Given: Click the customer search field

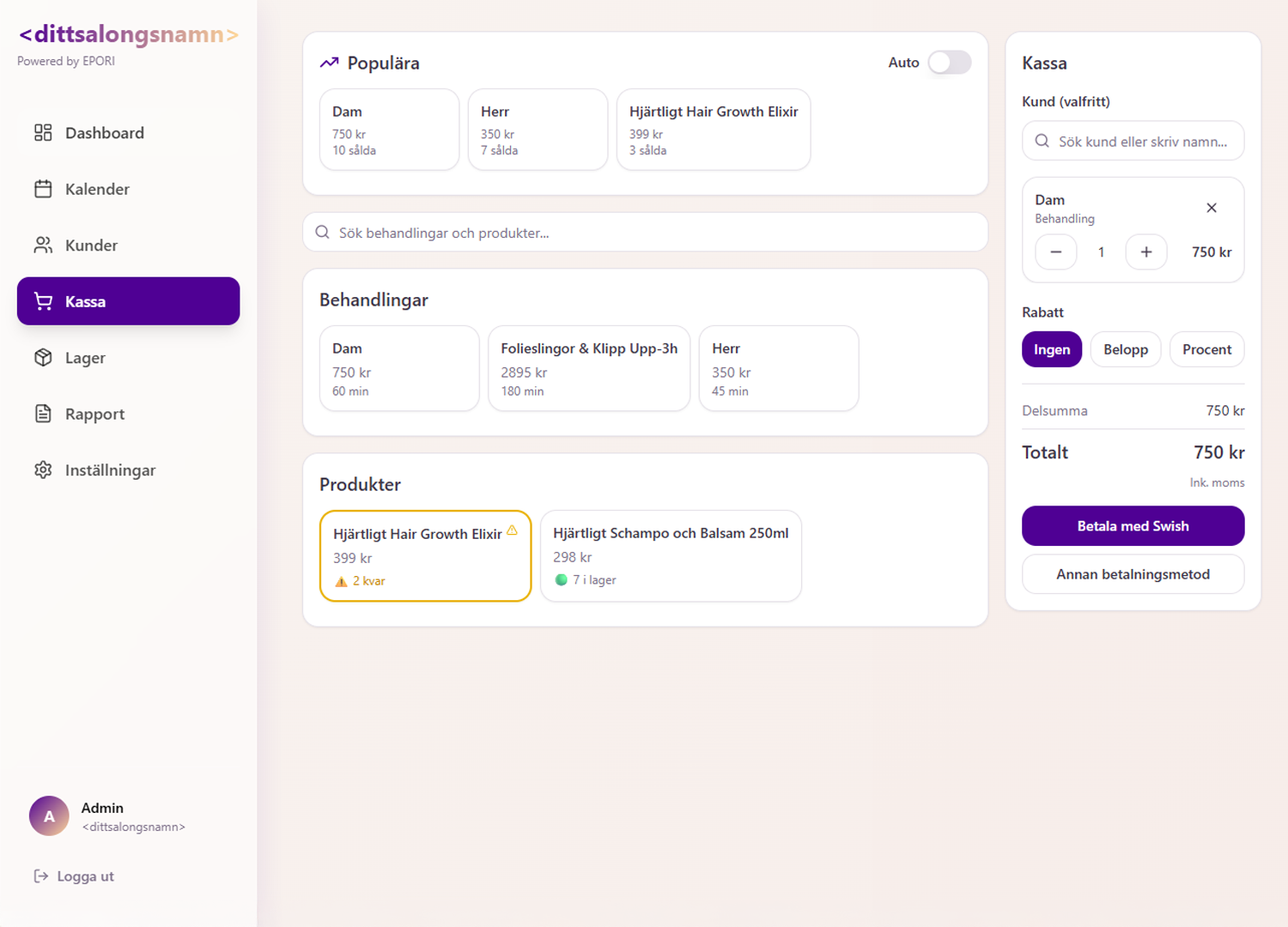Looking at the screenshot, I should tap(1132, 142).
